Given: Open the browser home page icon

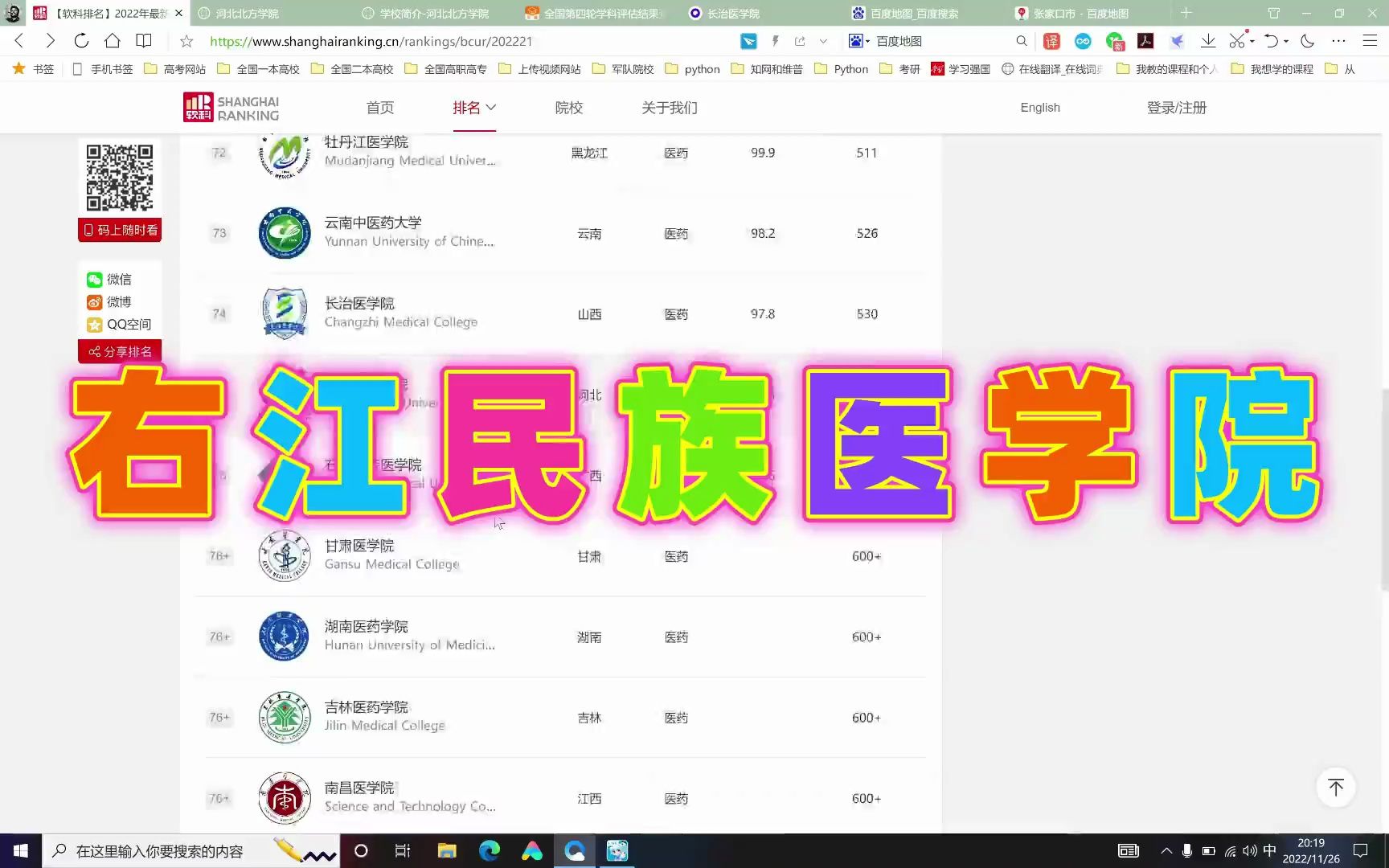Looking at the screenshot, I should coord(113,41).
